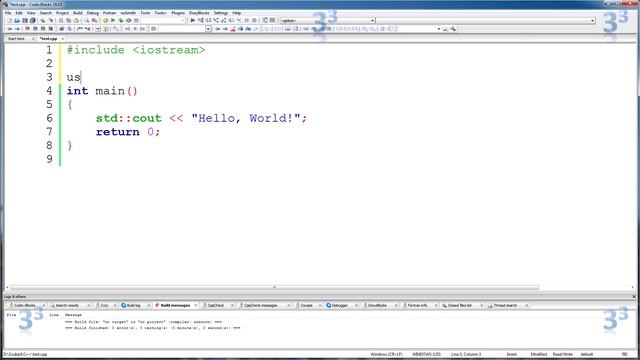The height and width of the screenshot is (360, 640).
Task: Click the 'Windows (CR+LF)' status entry
Action: tap(386, 354)
